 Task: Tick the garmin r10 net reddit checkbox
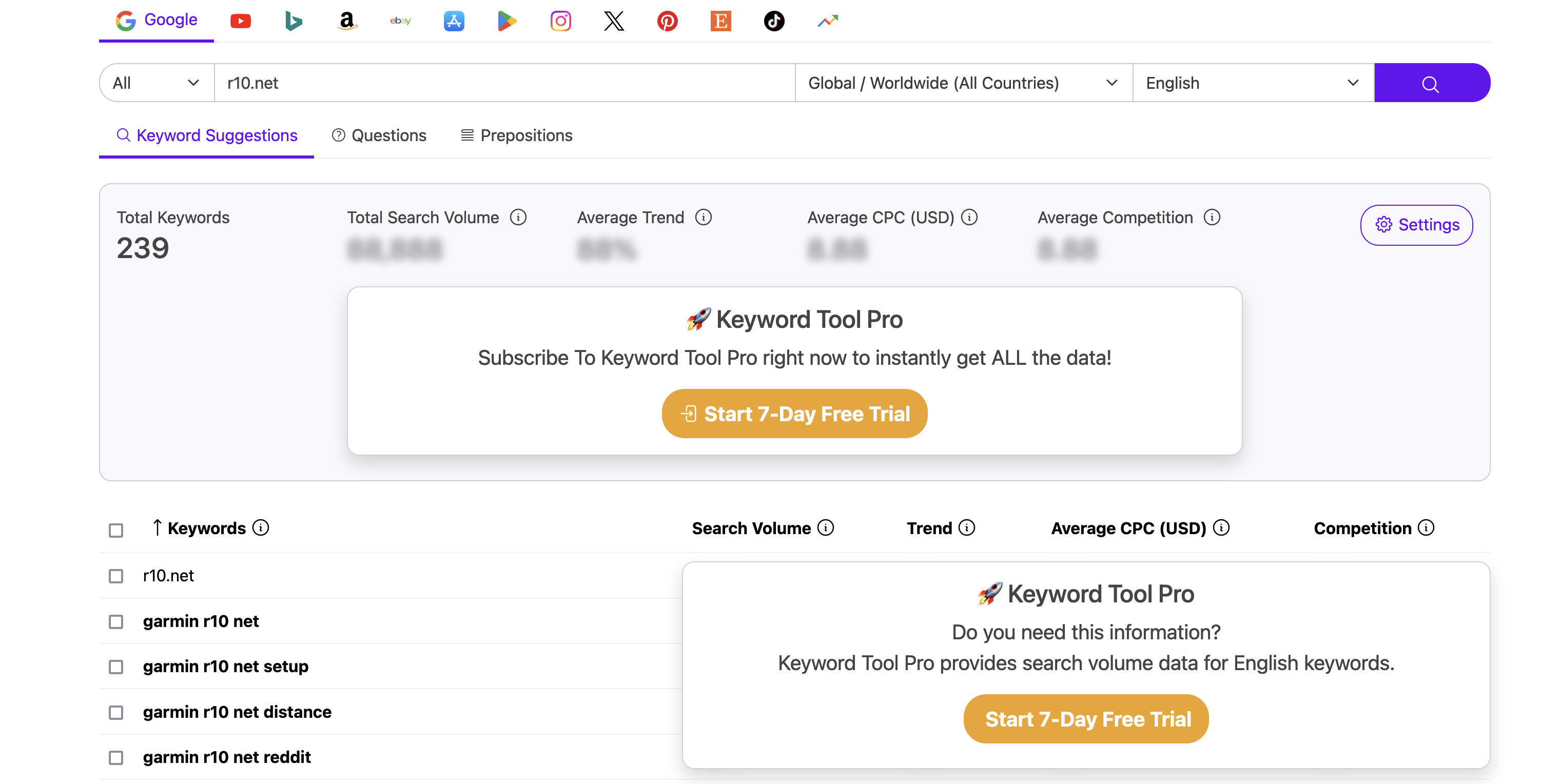115,757
